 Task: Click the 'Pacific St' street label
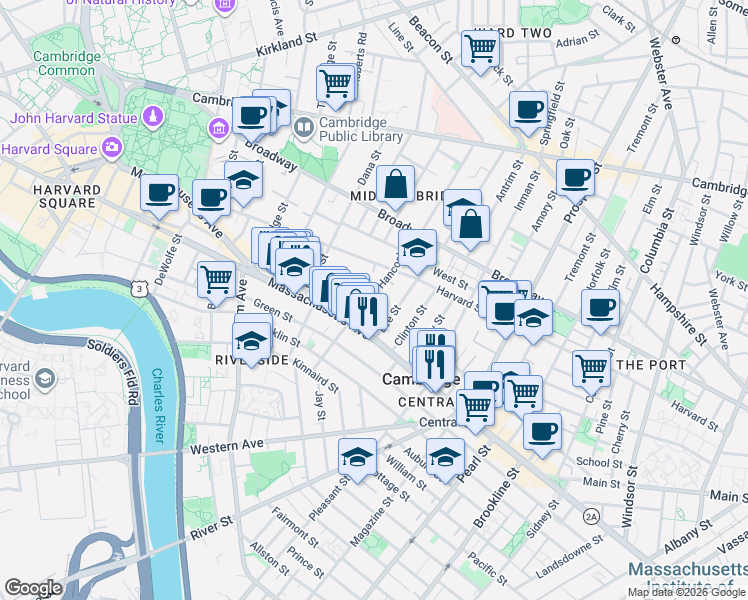[x=488, y=569]
